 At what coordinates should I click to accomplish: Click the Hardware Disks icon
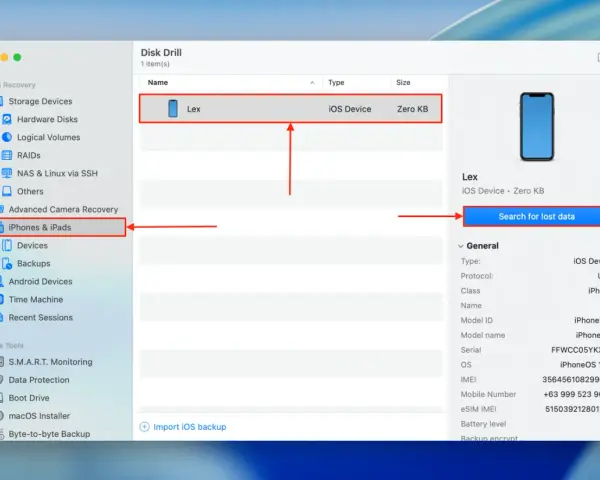[7, 119]
